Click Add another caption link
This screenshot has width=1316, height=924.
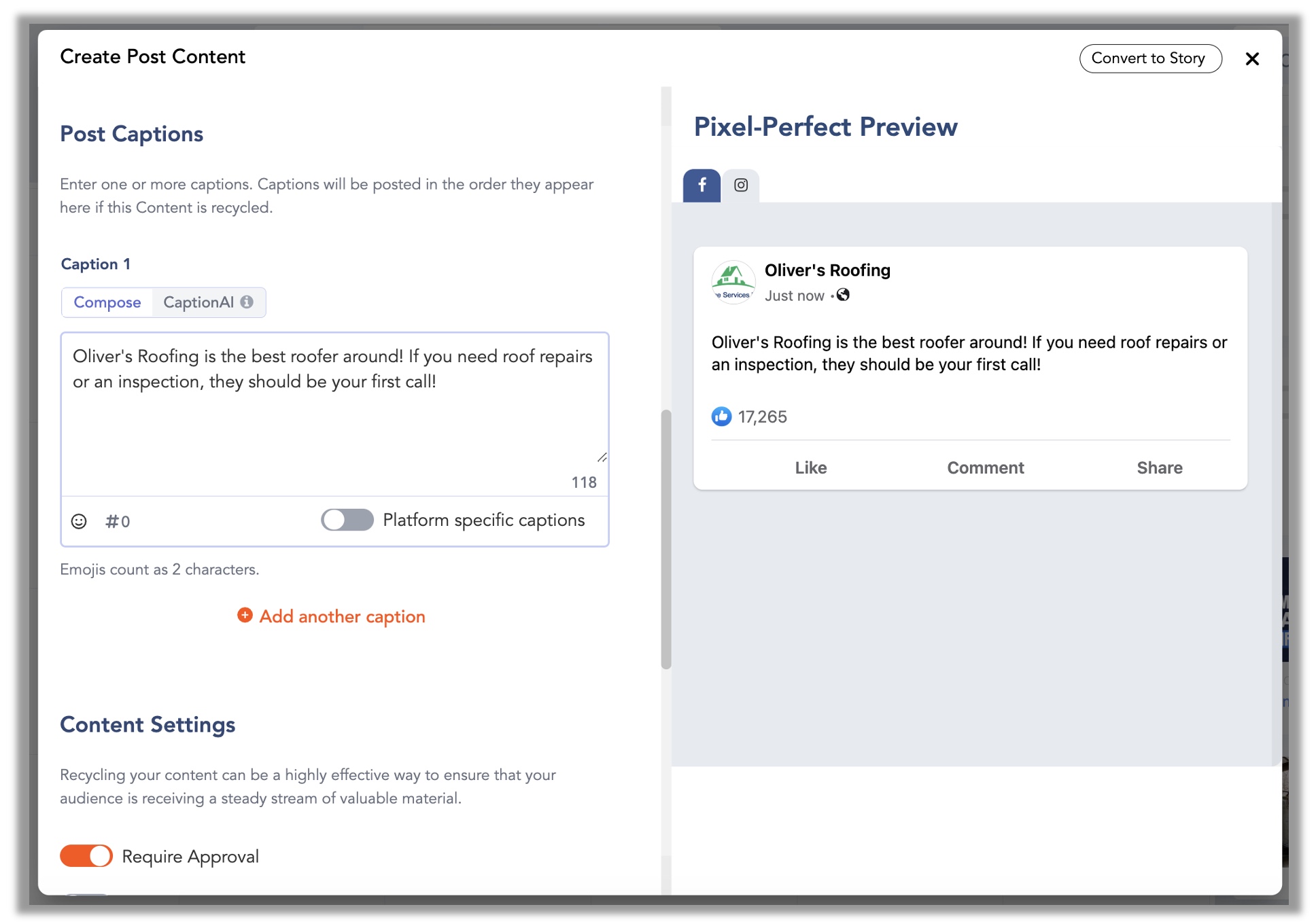[342, 616]
